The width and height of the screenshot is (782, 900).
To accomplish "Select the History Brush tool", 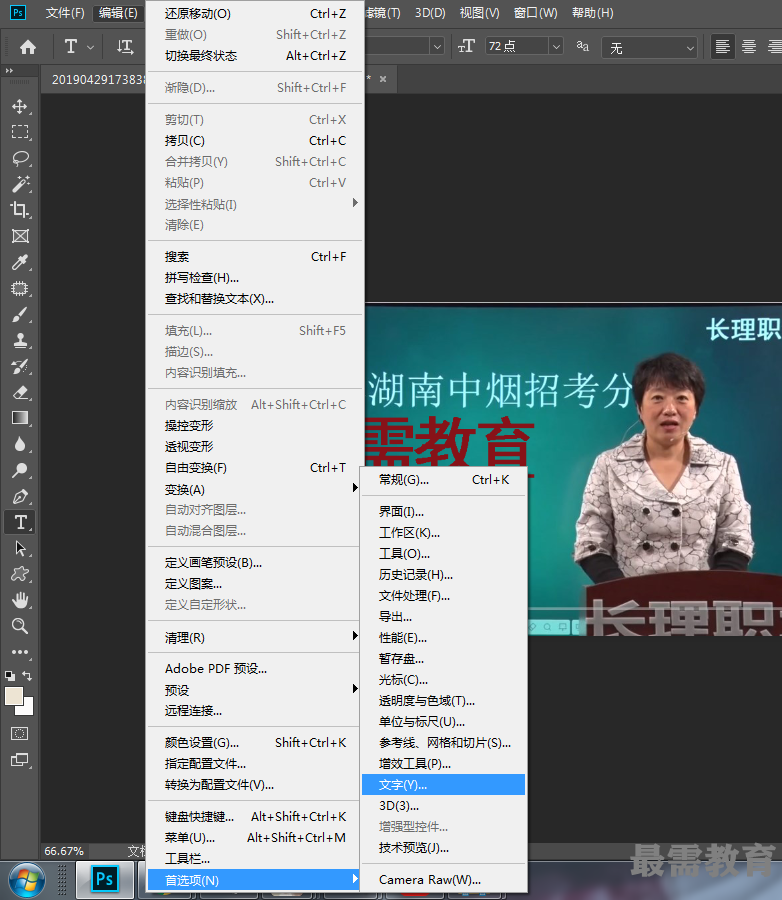I will 20,366.
